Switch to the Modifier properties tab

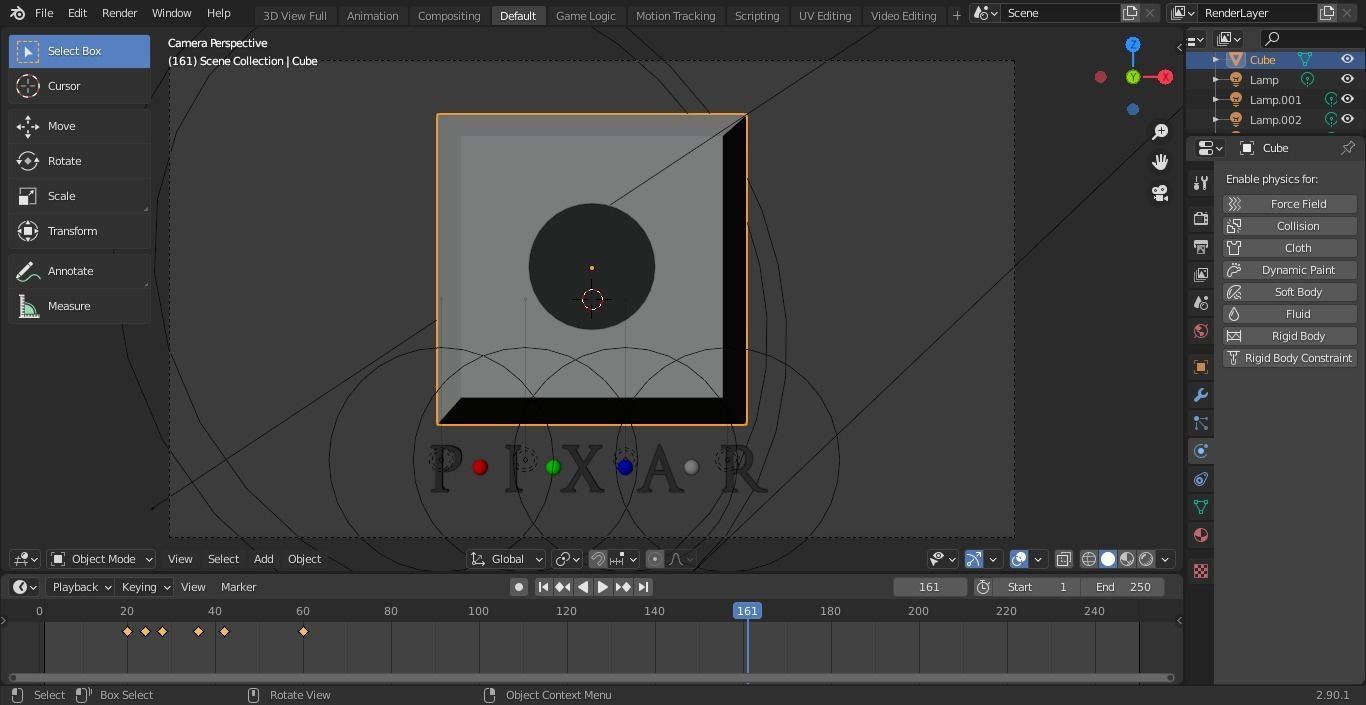[1200, 395]
